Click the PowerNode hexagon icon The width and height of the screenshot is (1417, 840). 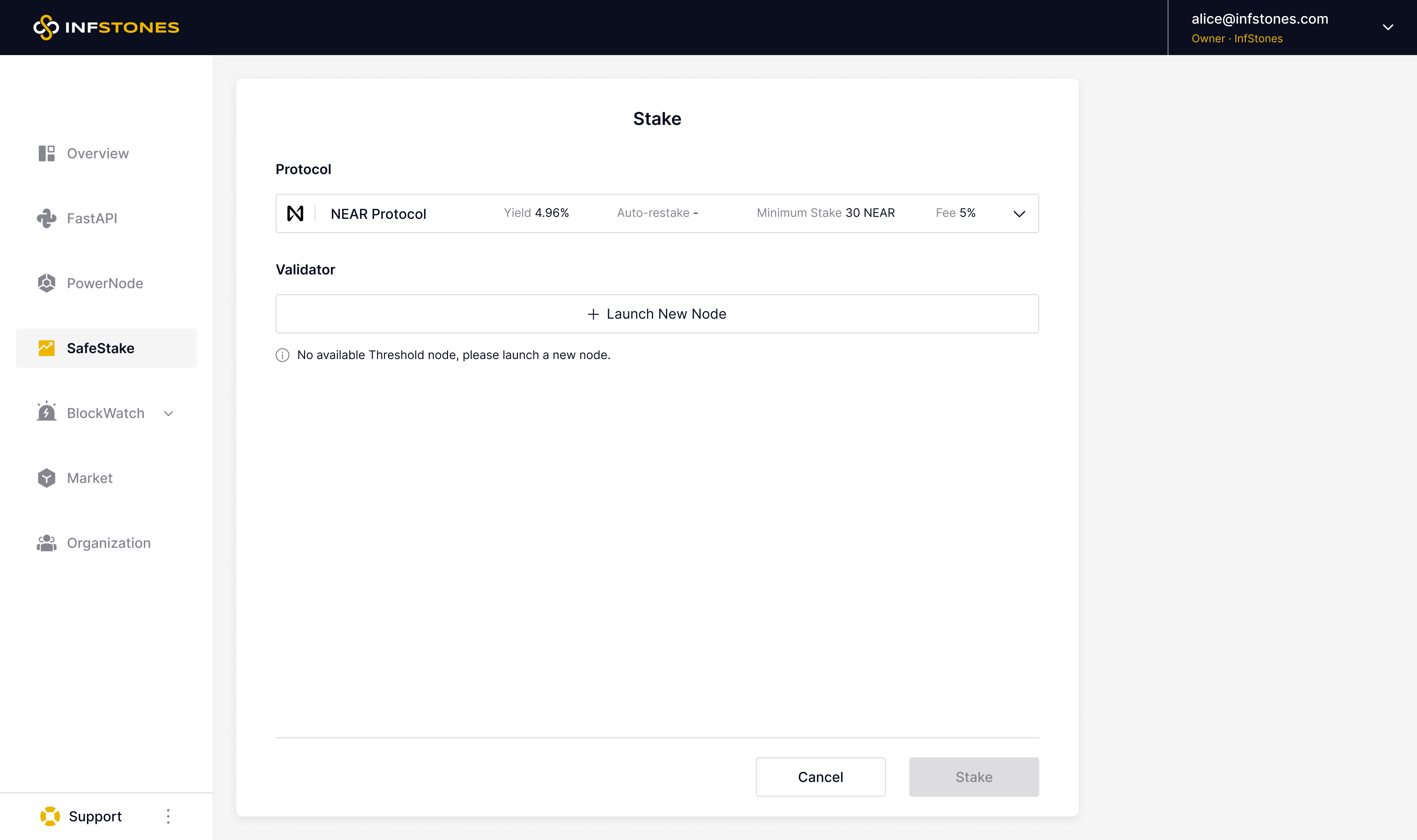coord(47,283)
